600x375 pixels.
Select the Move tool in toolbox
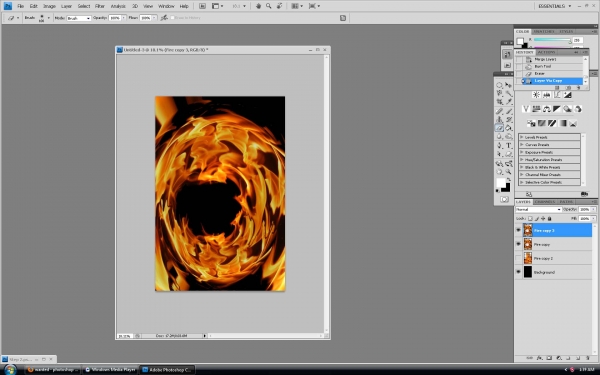click(509, 85)
